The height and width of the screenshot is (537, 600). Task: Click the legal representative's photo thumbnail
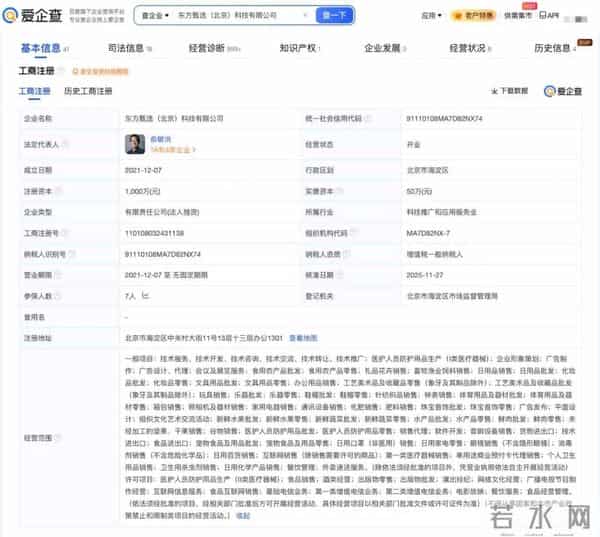135,144
